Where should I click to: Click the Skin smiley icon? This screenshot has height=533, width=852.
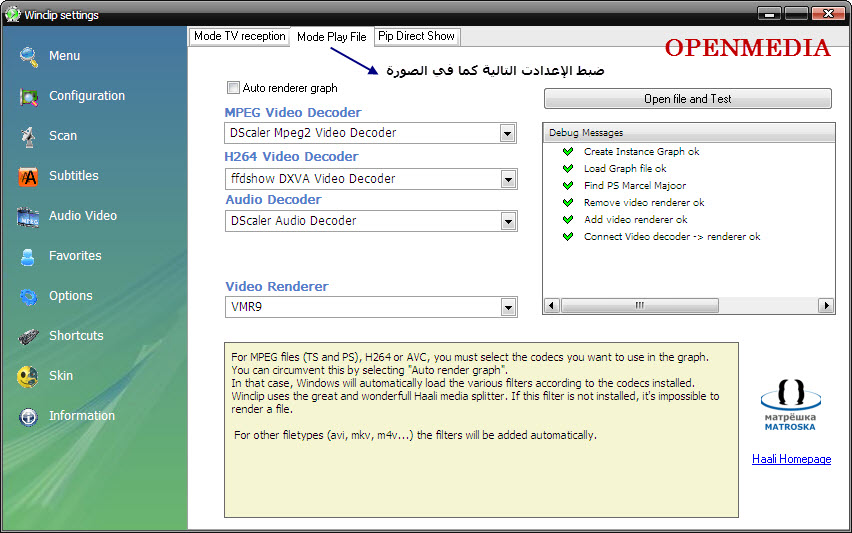(28, 377)
